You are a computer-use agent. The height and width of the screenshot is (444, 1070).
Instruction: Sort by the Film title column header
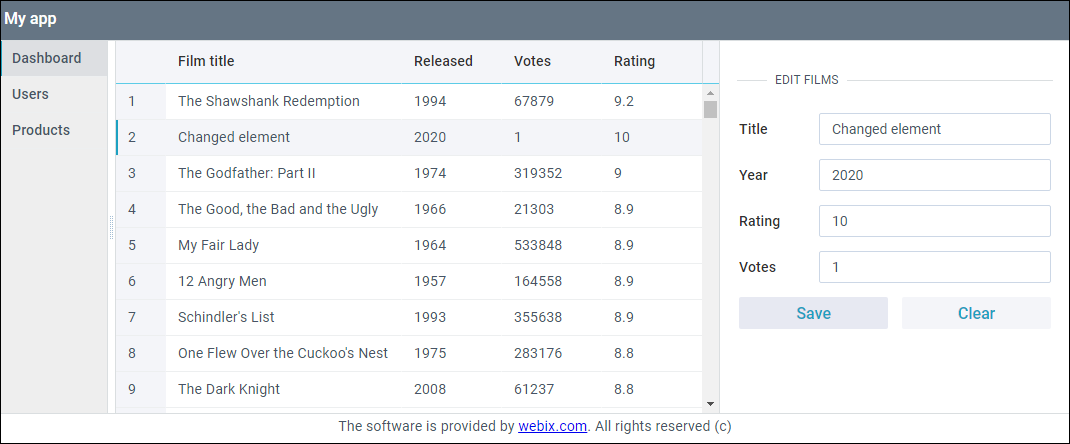[206, 61]
